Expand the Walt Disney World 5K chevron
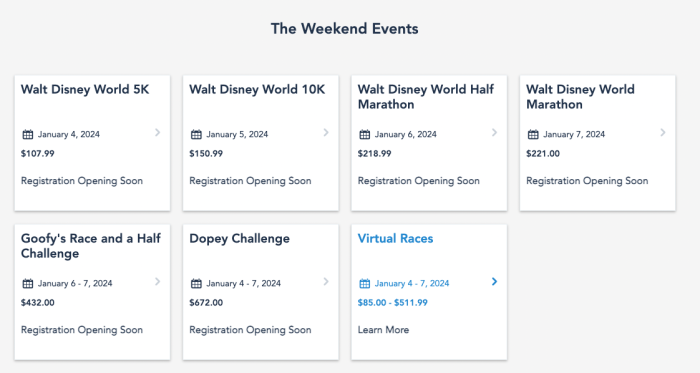Viewport: 700px width, 373px height. [158, 133]
